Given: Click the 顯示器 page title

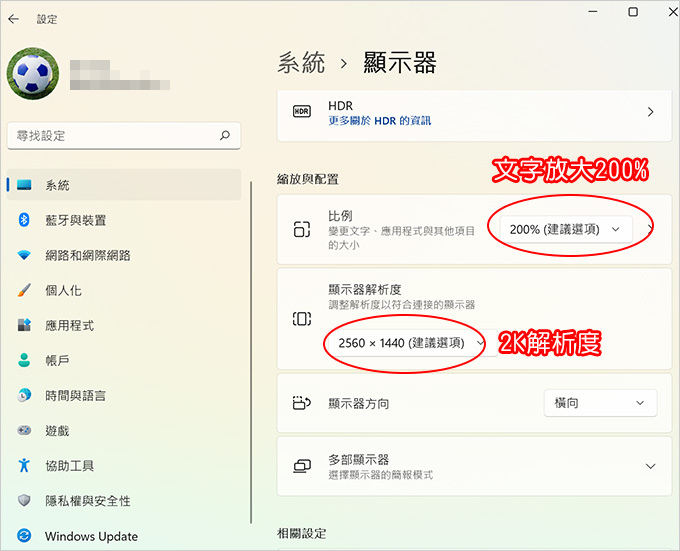Looking at the screenshot, I should click(399, 63).
